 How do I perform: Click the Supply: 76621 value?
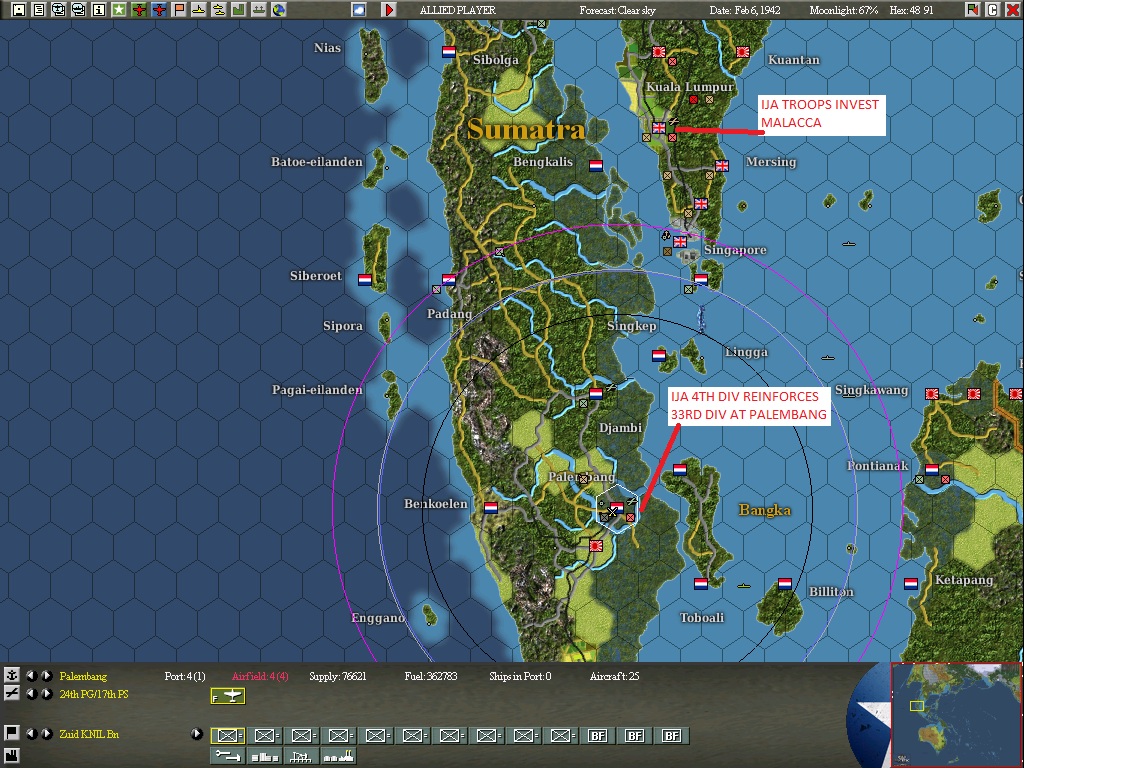(x=338, y=676)
